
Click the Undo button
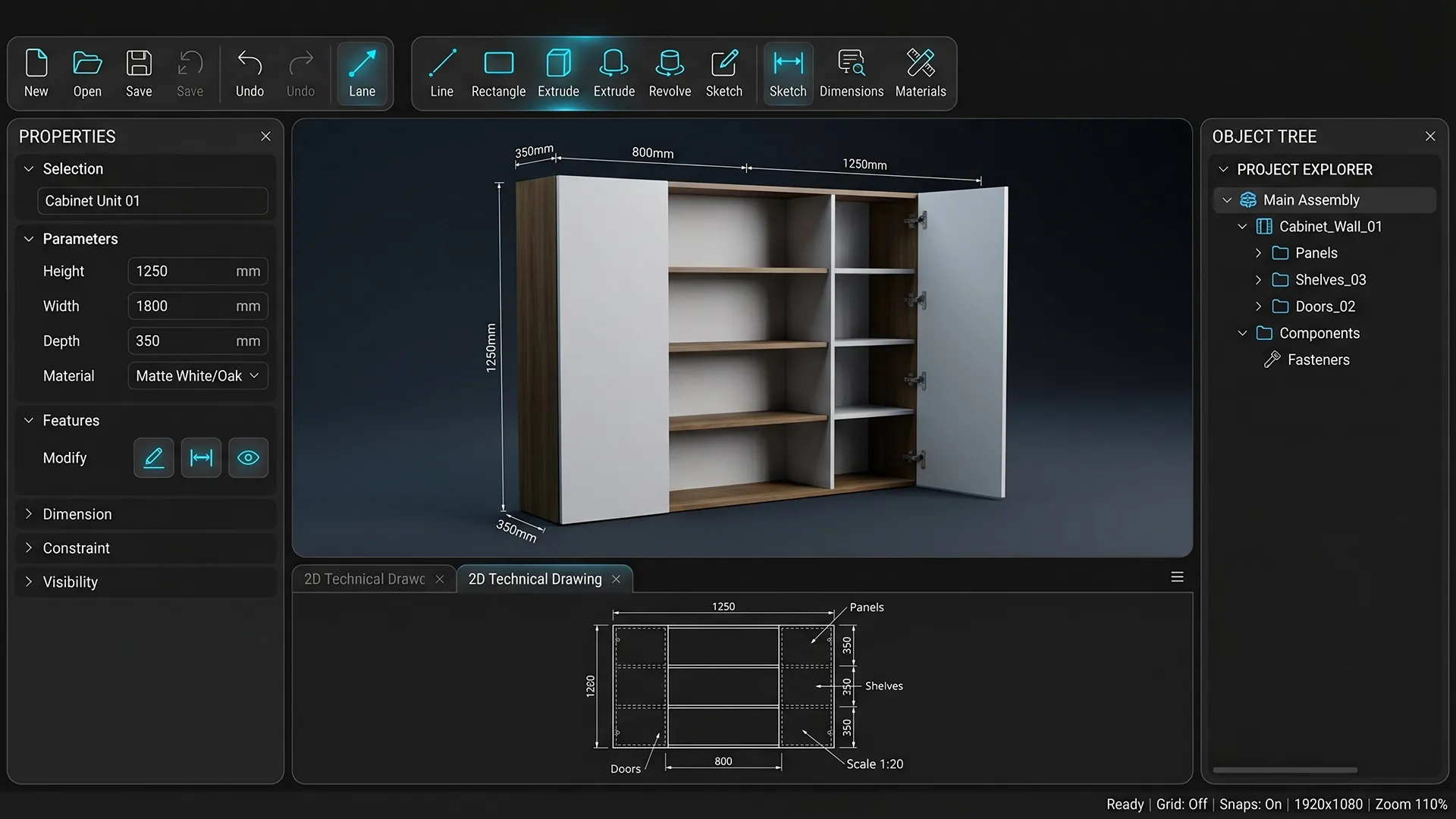click(x=249, y=74)
